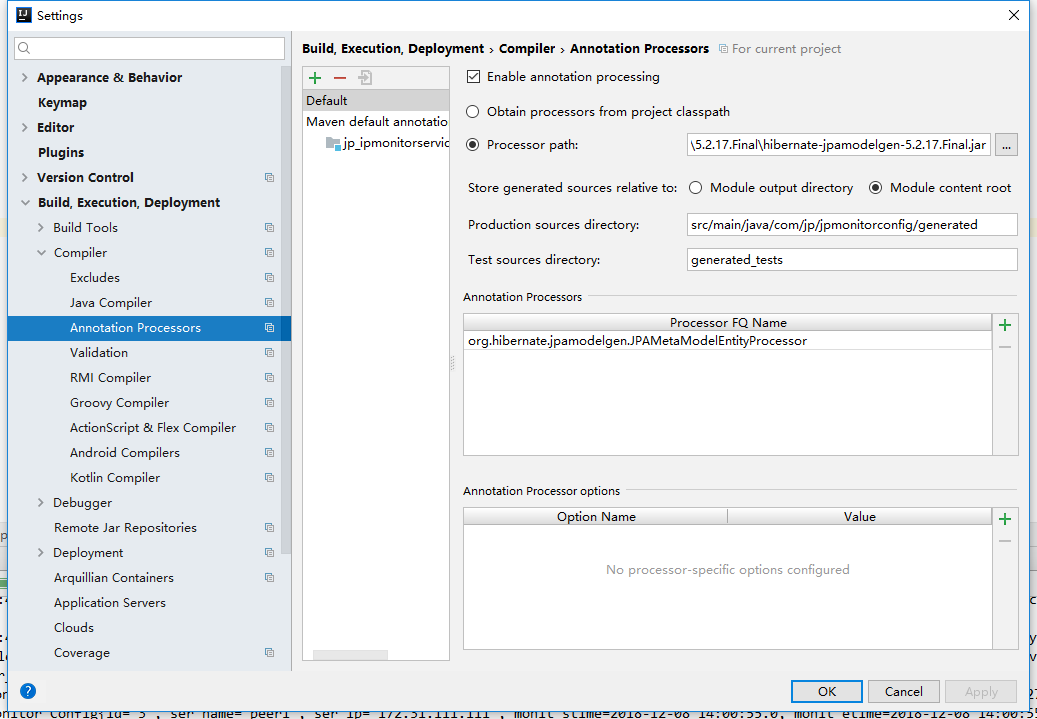Click the Processor path text field
Image resolution: width=1037 pixels, height=719 pixels.
839,145
